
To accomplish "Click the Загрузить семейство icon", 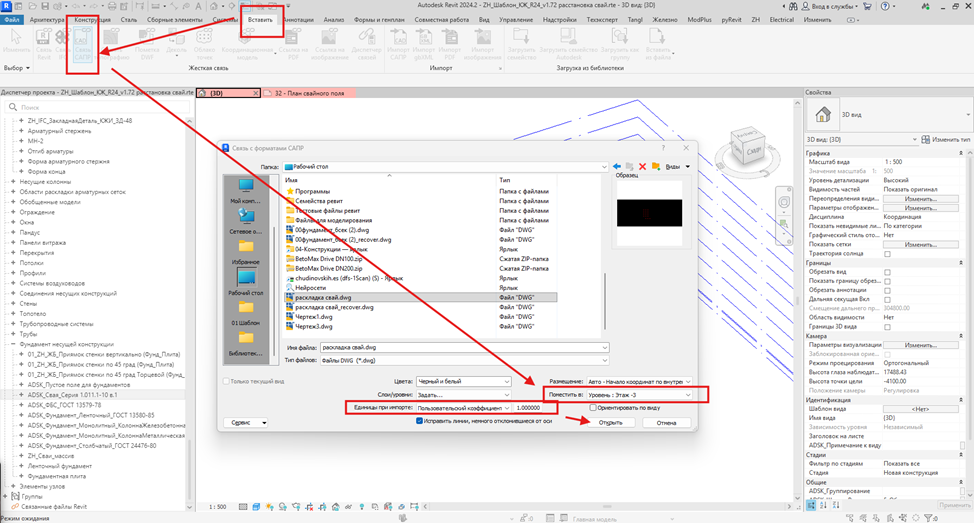I will coord(521,45).
